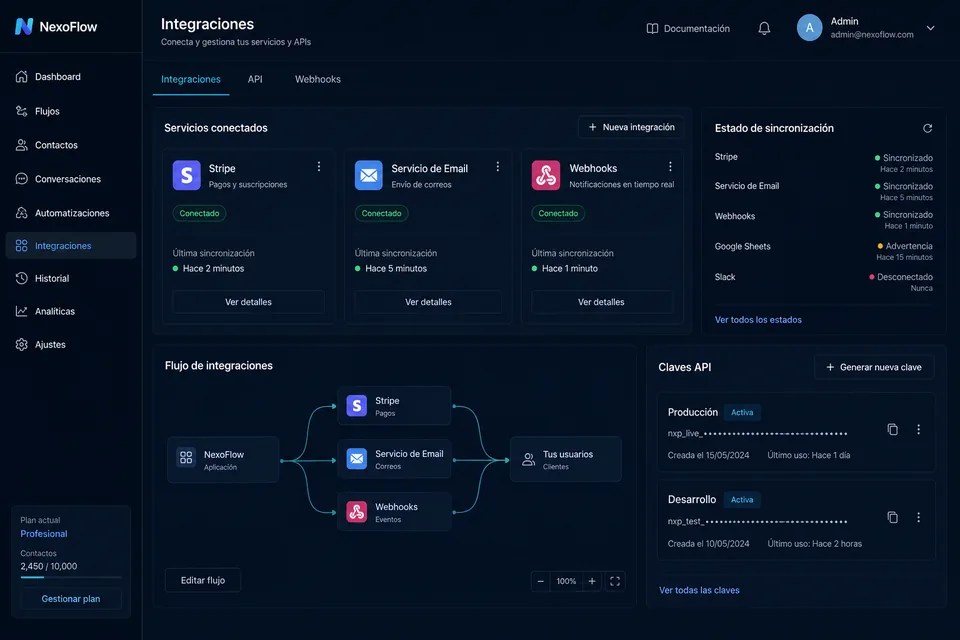Switch to the Integraciones tab

coord(190,80)
